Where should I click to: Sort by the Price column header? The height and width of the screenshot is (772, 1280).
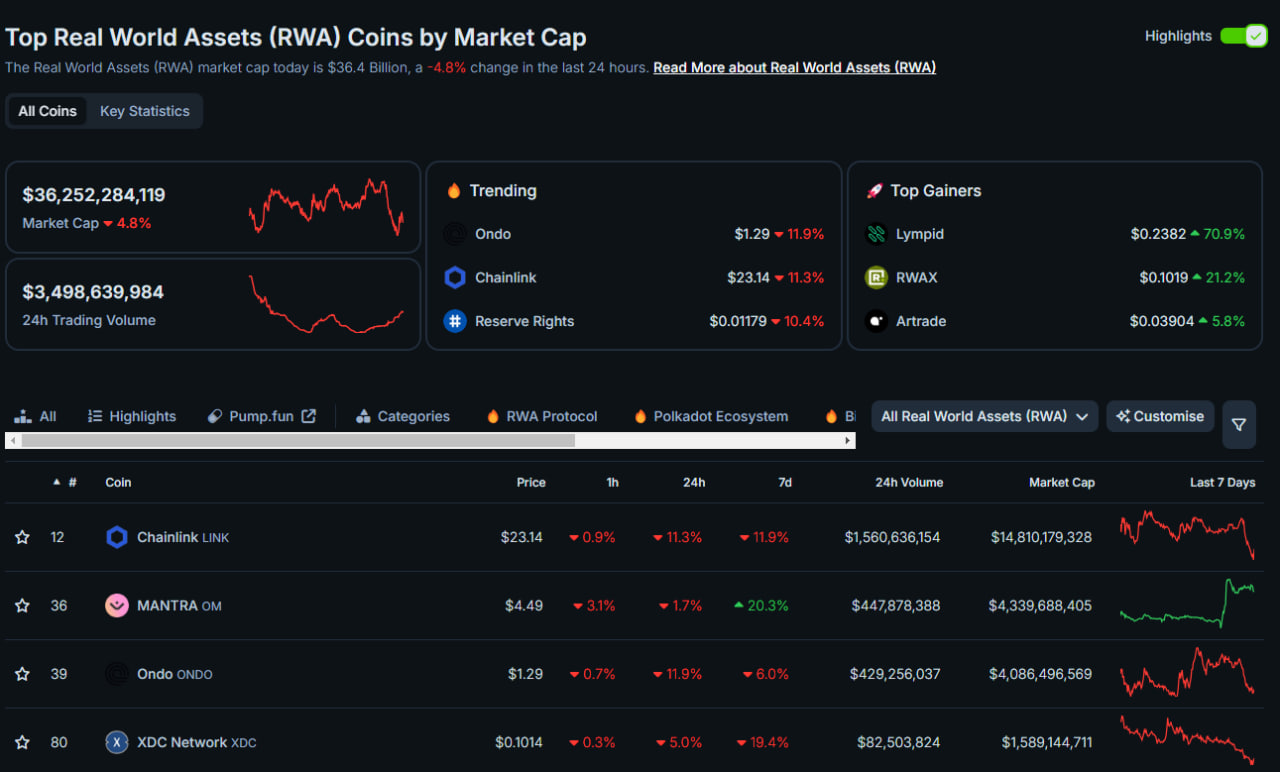[x=531, y=482]
